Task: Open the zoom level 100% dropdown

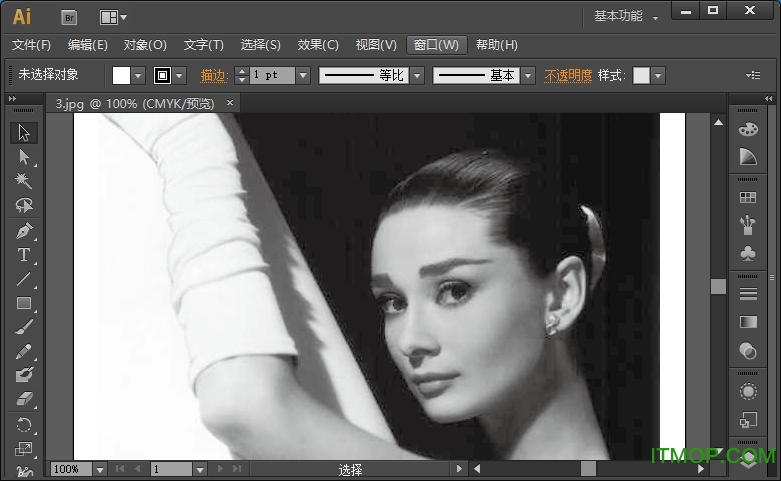Action: 100,469
